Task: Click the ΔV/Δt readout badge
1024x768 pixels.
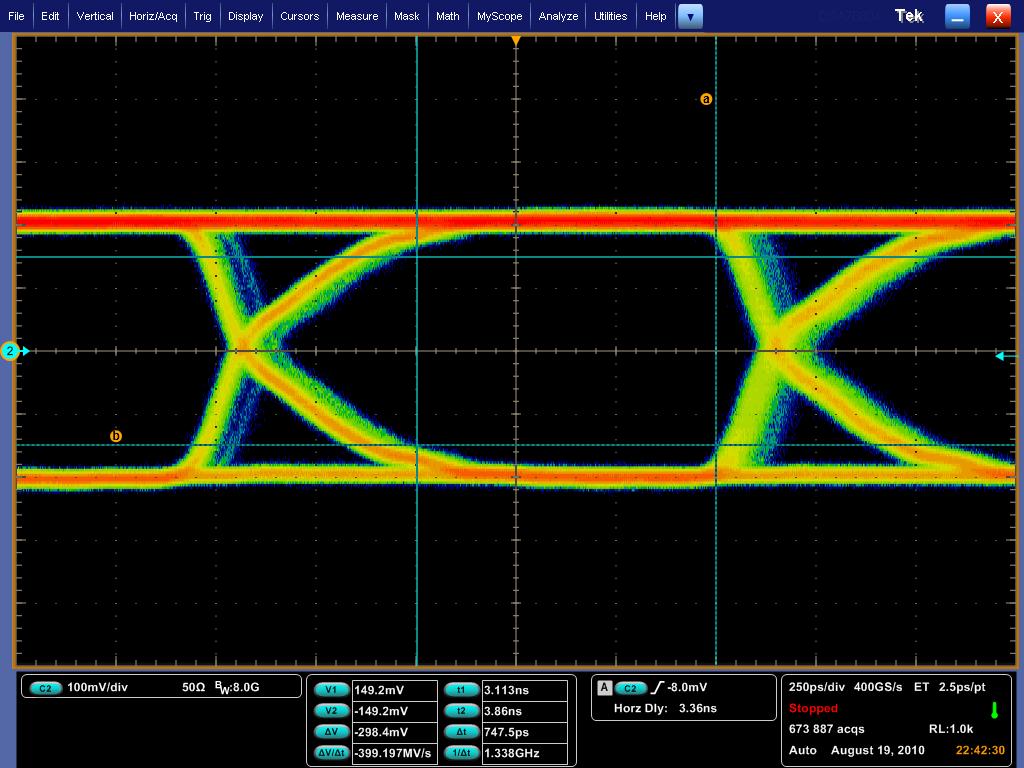Action: (331, 753)
